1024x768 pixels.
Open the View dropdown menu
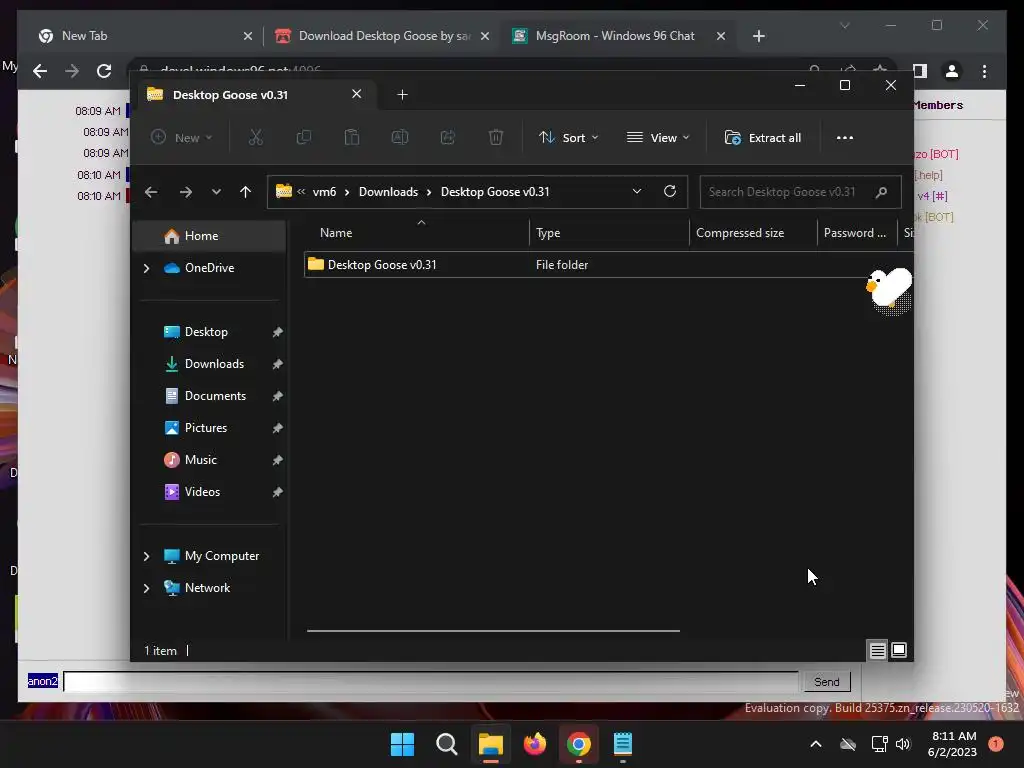658,137
